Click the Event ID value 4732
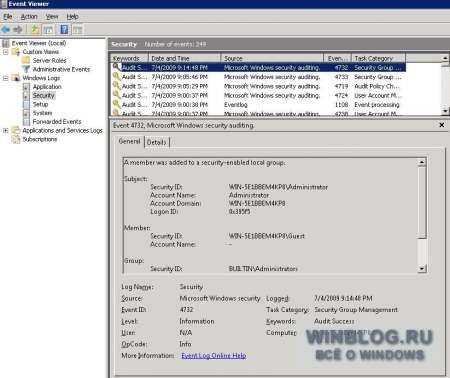This screenshot has width=450, height=378. 186,310
